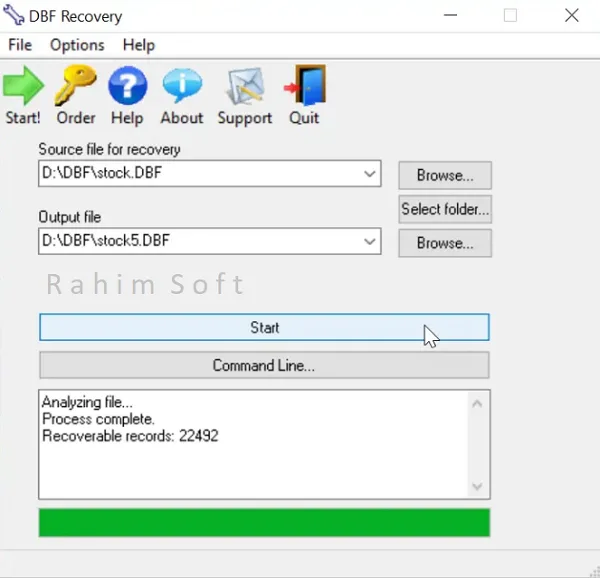This screenshot has height=578, width=600.
Task: Click the DBF Recovery wrench title icon
Action: click(14, 16)
